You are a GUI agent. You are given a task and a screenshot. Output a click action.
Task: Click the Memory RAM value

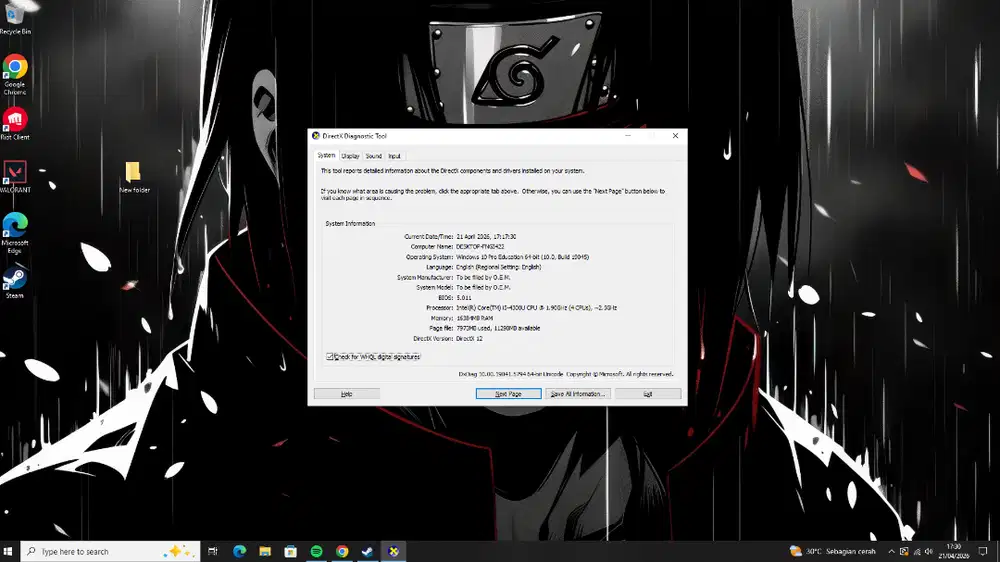(x=474, y=318)
